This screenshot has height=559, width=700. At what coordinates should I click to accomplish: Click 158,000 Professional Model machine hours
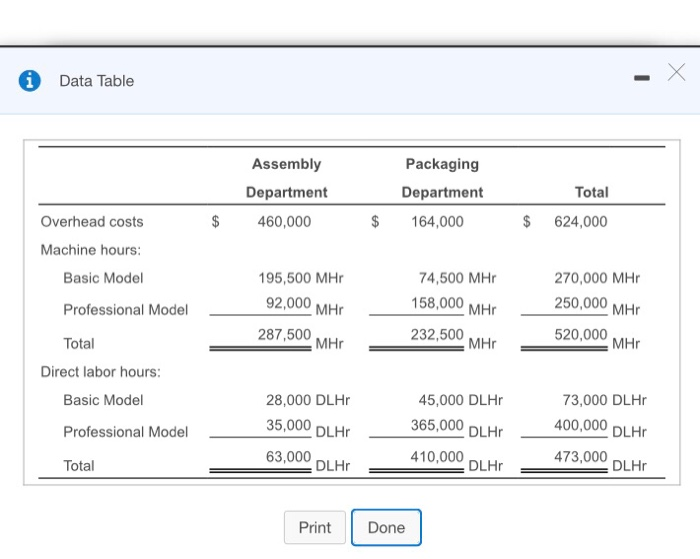(438, 303)
